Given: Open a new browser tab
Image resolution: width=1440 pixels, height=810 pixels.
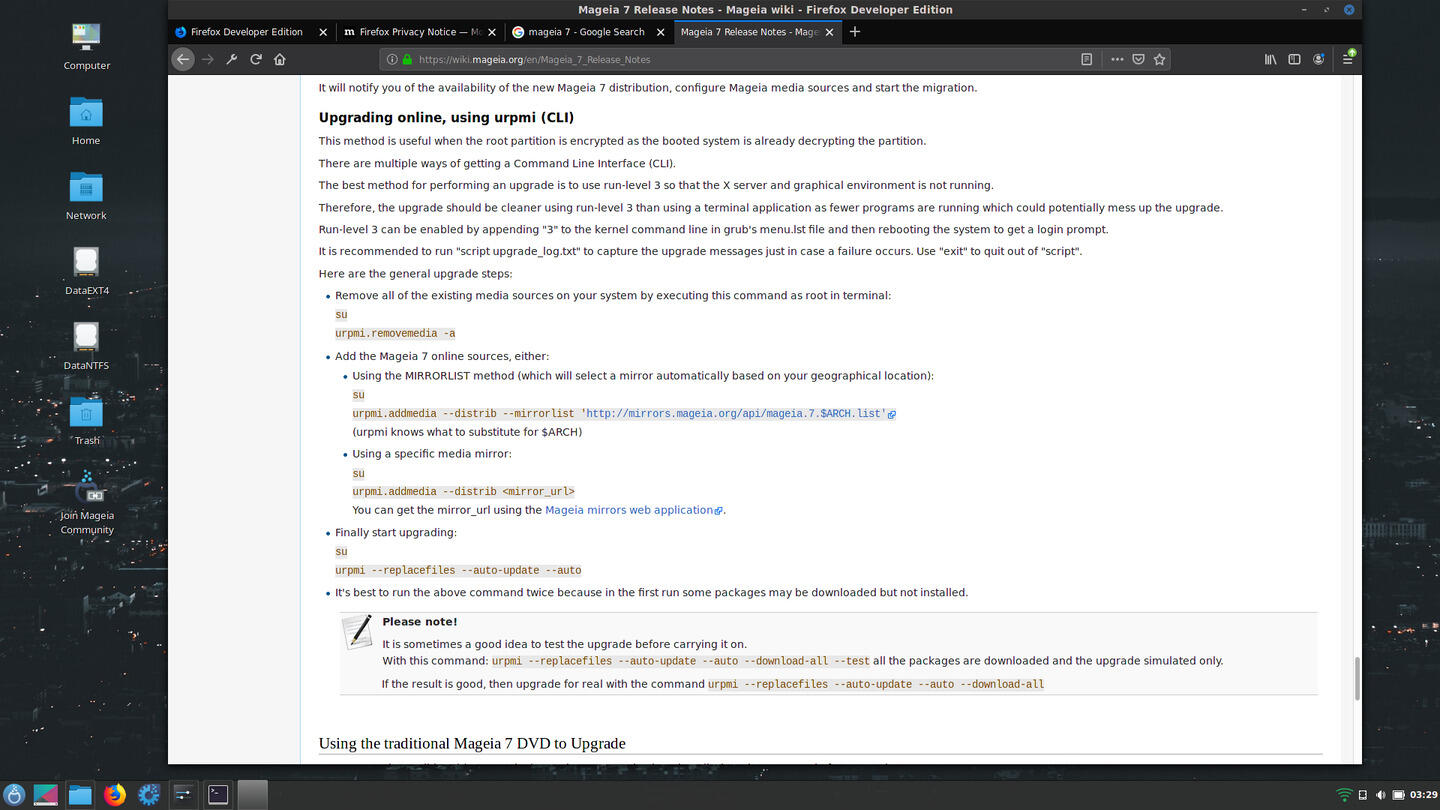Looking at the screenshot, I should click(854, 32).
